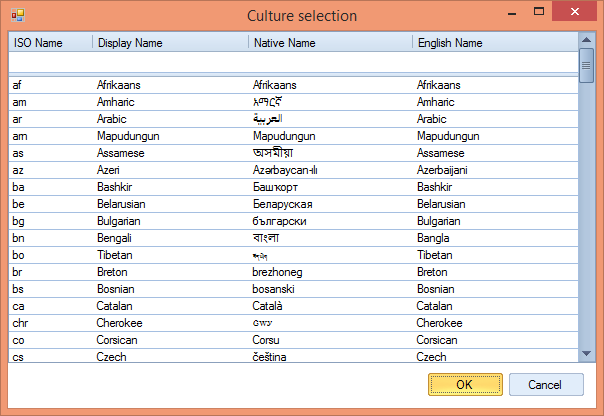The image size is (604, 416).
Task: Select Bashkir in Display Name column
Action: pos(114,187)
